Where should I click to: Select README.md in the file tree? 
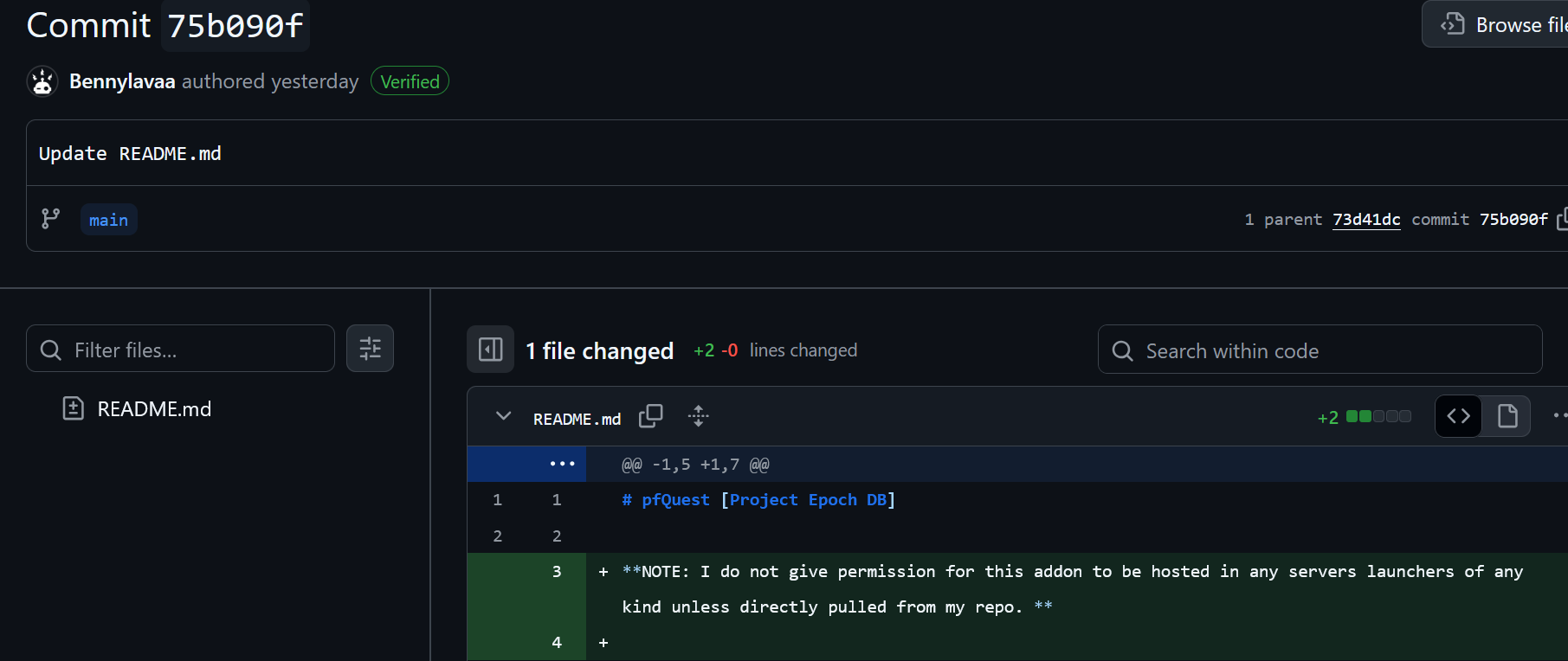point(154,408)
